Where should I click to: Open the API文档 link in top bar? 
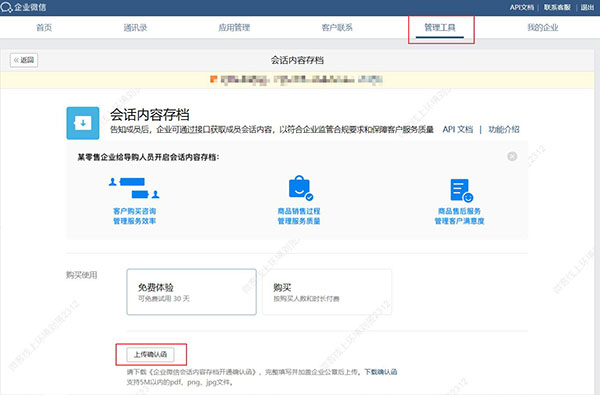pyautogui.click(x=522, y=7)
